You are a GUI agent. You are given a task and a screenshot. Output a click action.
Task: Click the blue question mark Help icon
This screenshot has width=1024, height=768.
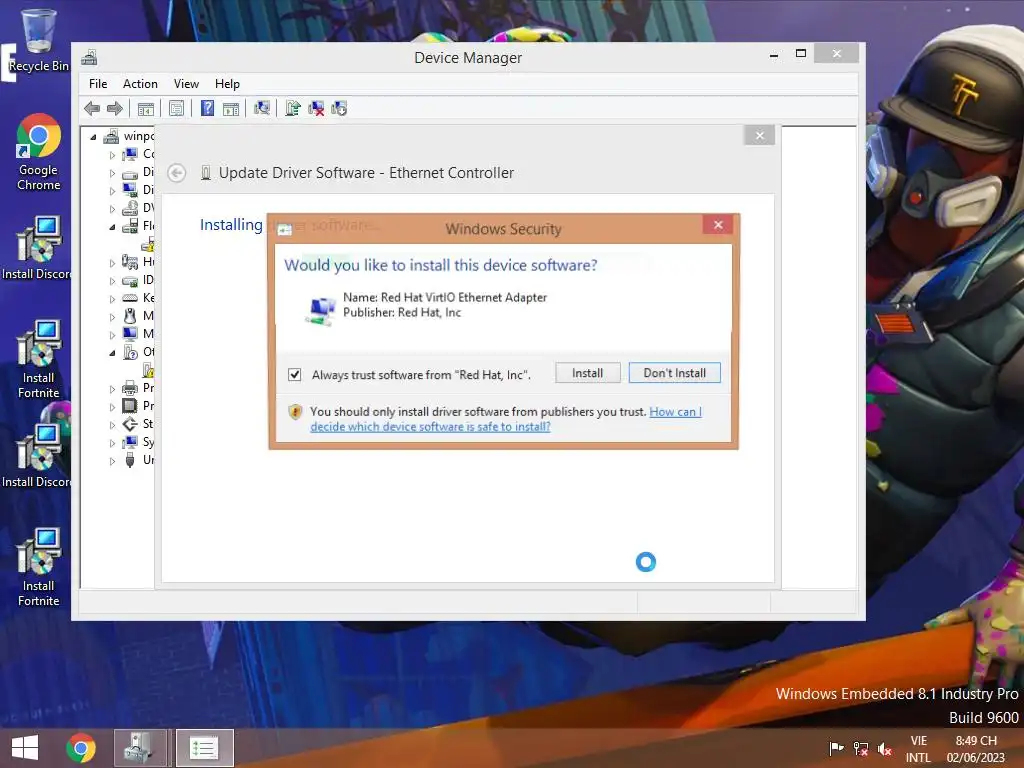(207, 108)
